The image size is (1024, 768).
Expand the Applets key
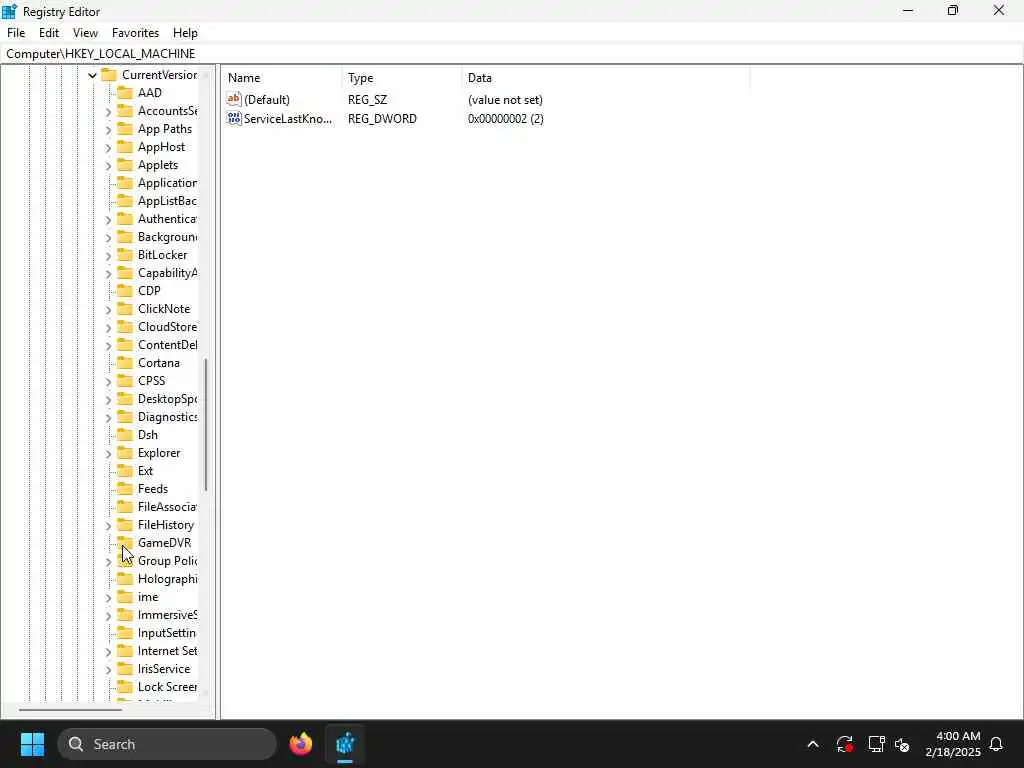108,165
